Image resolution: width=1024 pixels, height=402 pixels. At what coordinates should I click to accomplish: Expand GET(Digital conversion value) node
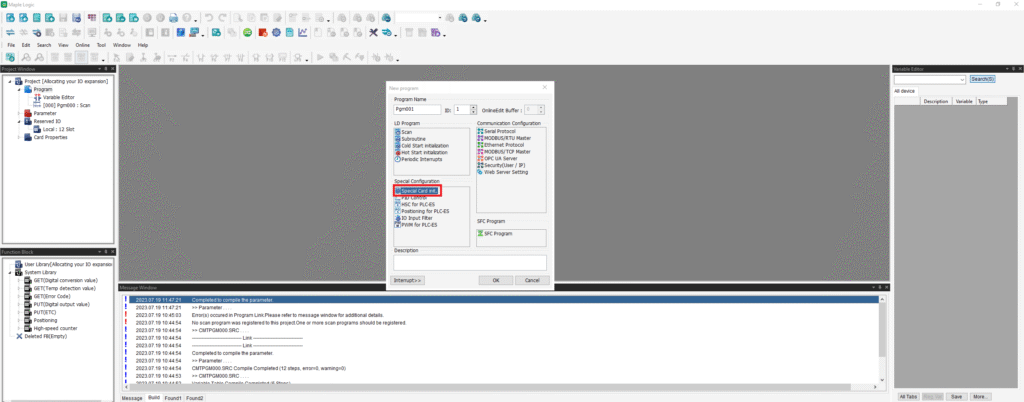(19, 280)
